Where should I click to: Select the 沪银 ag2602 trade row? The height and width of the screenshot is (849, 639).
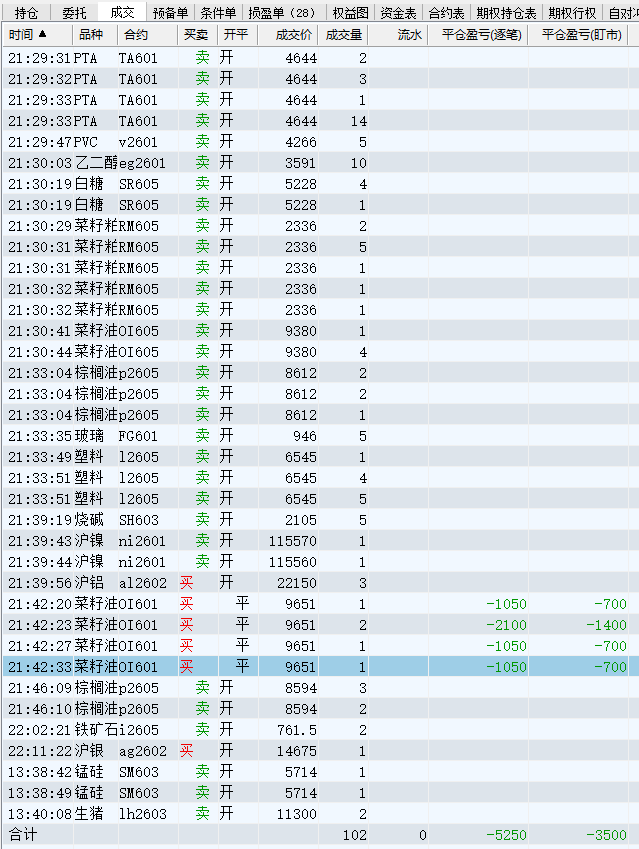[200, 751]
